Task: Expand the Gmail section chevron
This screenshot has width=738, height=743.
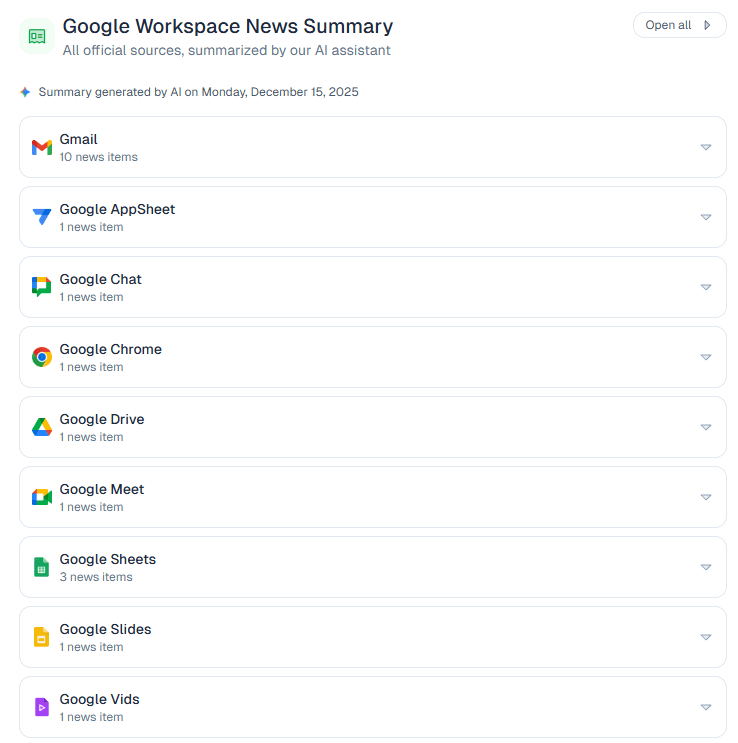Action: coord(705,147)
